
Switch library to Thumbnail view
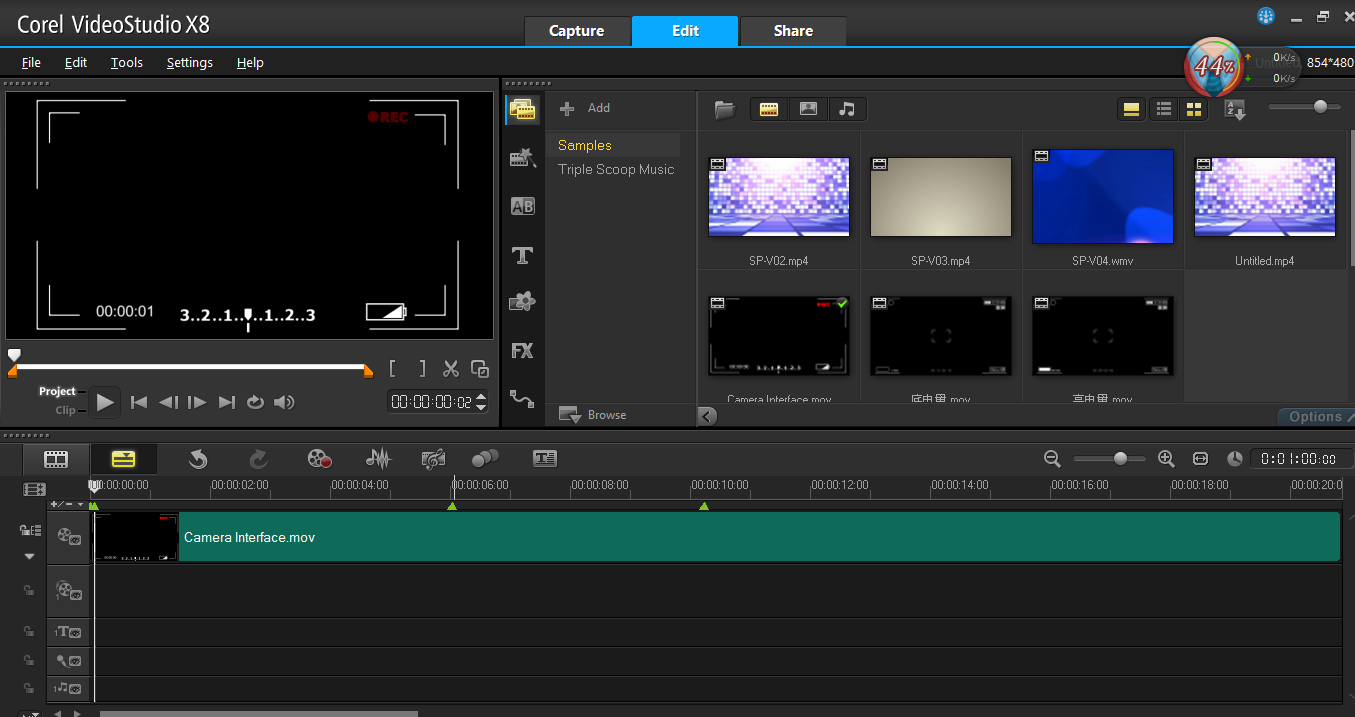point(1193,109)
